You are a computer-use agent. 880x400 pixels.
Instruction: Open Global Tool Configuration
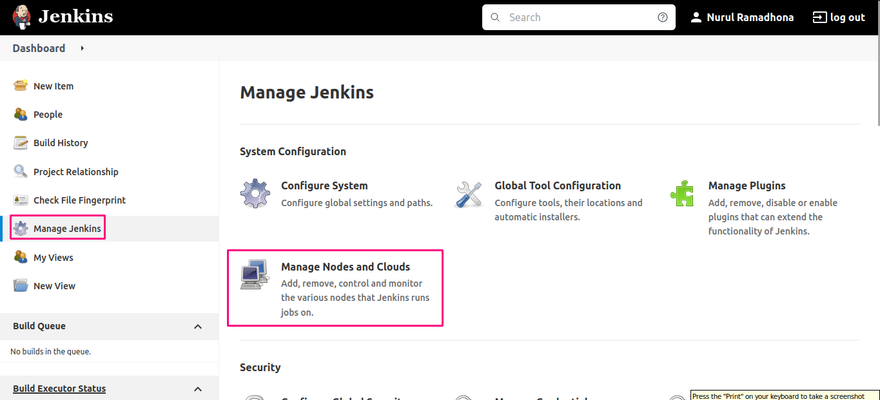tap(558, 186)
